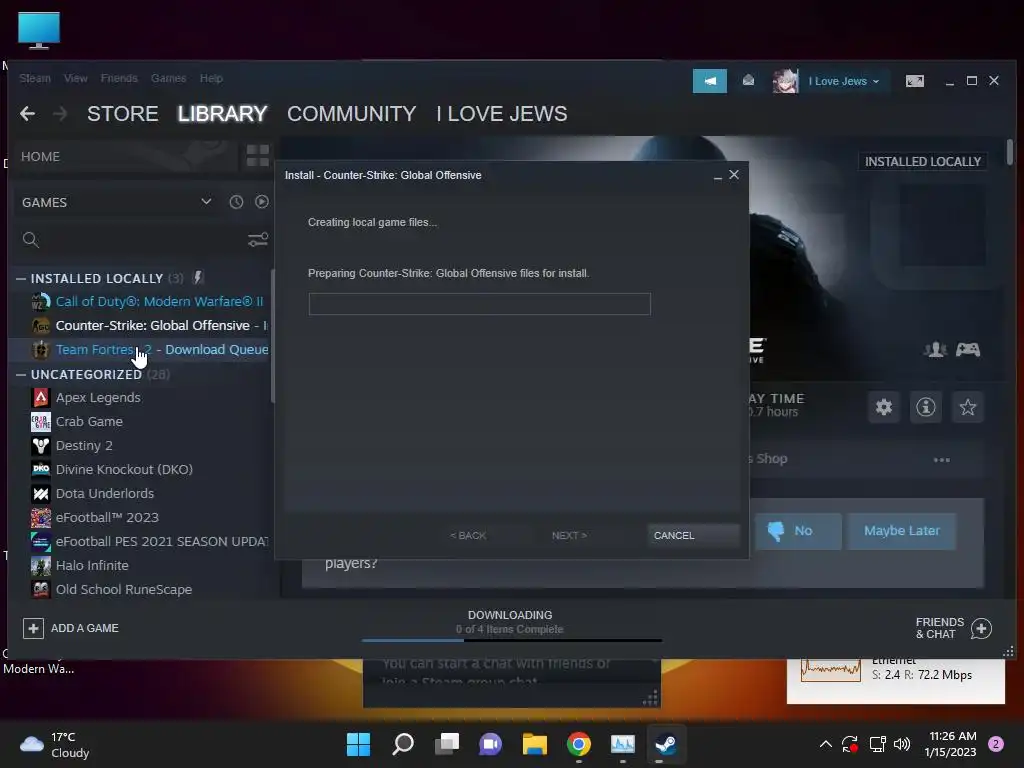This screenshot has width=1024, height=768.
Task: Open Windows Start menu
Action: (358, 744)
